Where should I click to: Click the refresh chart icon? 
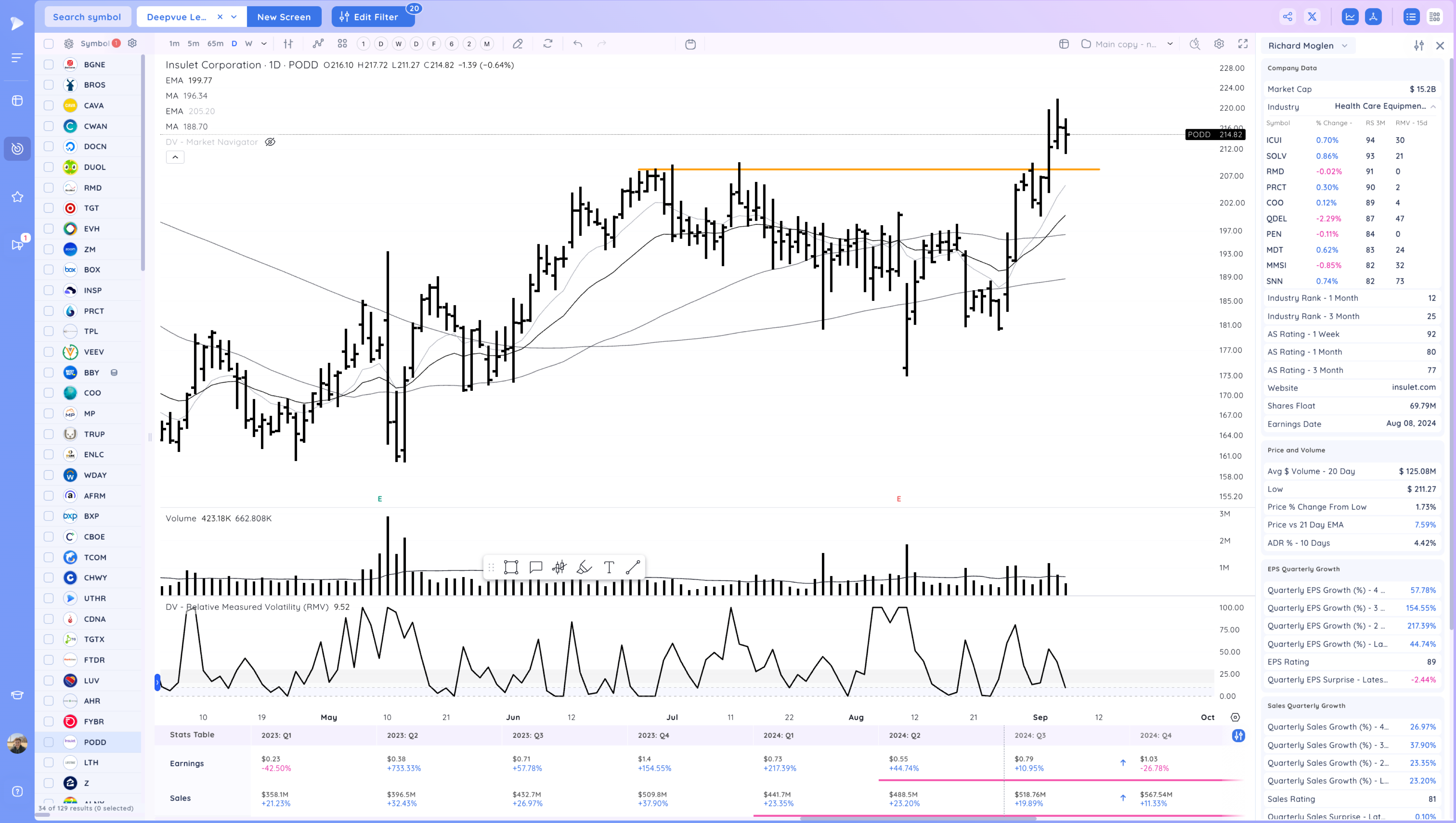click(547, 44)
